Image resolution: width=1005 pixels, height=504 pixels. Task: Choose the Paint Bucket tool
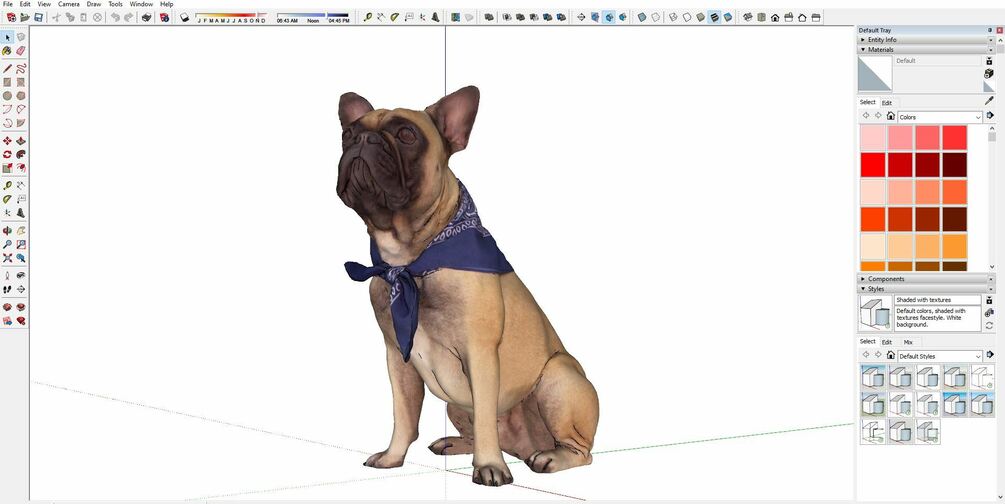7,51
